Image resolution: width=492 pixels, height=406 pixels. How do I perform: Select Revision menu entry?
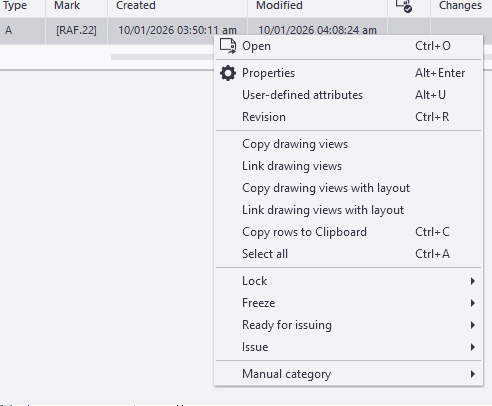tap(348, 117)
